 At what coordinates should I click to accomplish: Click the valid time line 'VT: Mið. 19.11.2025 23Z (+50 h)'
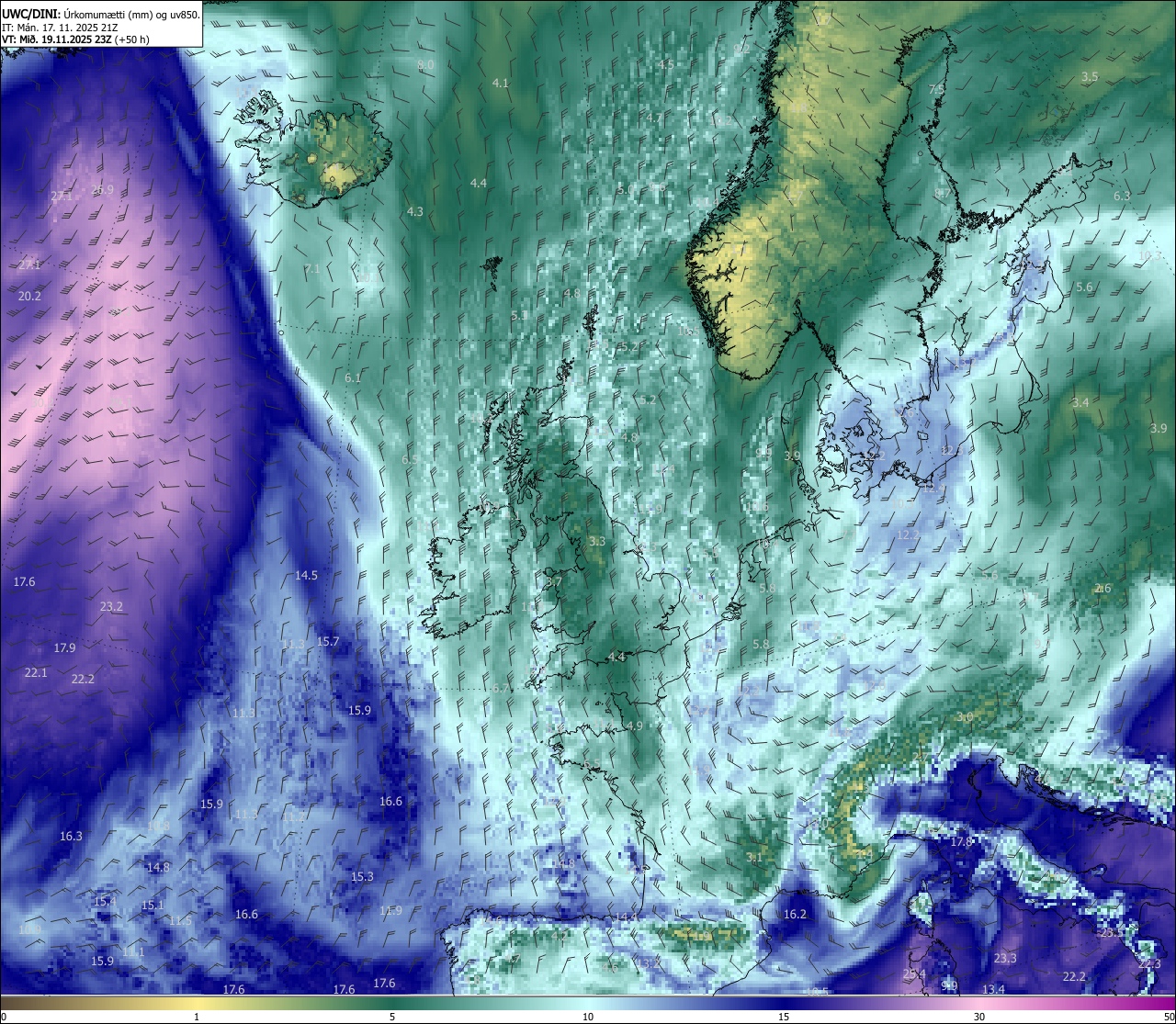click(75, 40)
